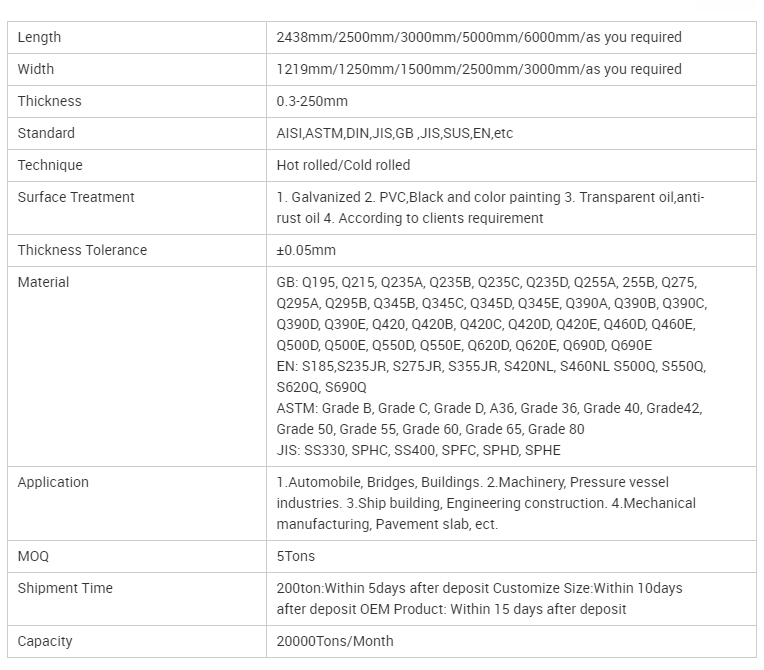This screenshot has height=670, width=764.
Task: Click the Application row label
Action: point(53,482)
